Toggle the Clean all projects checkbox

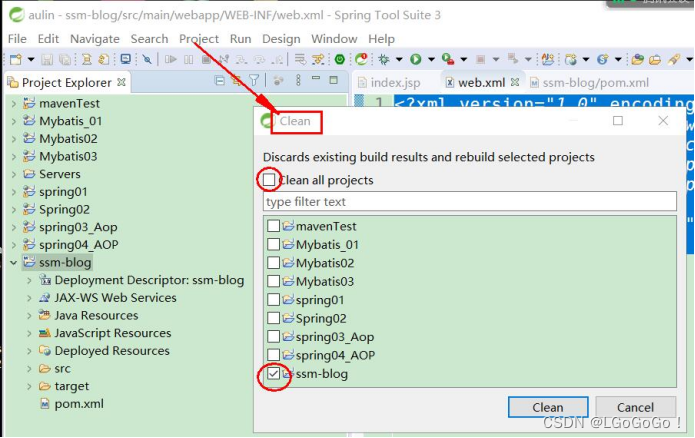coord(269,180)
